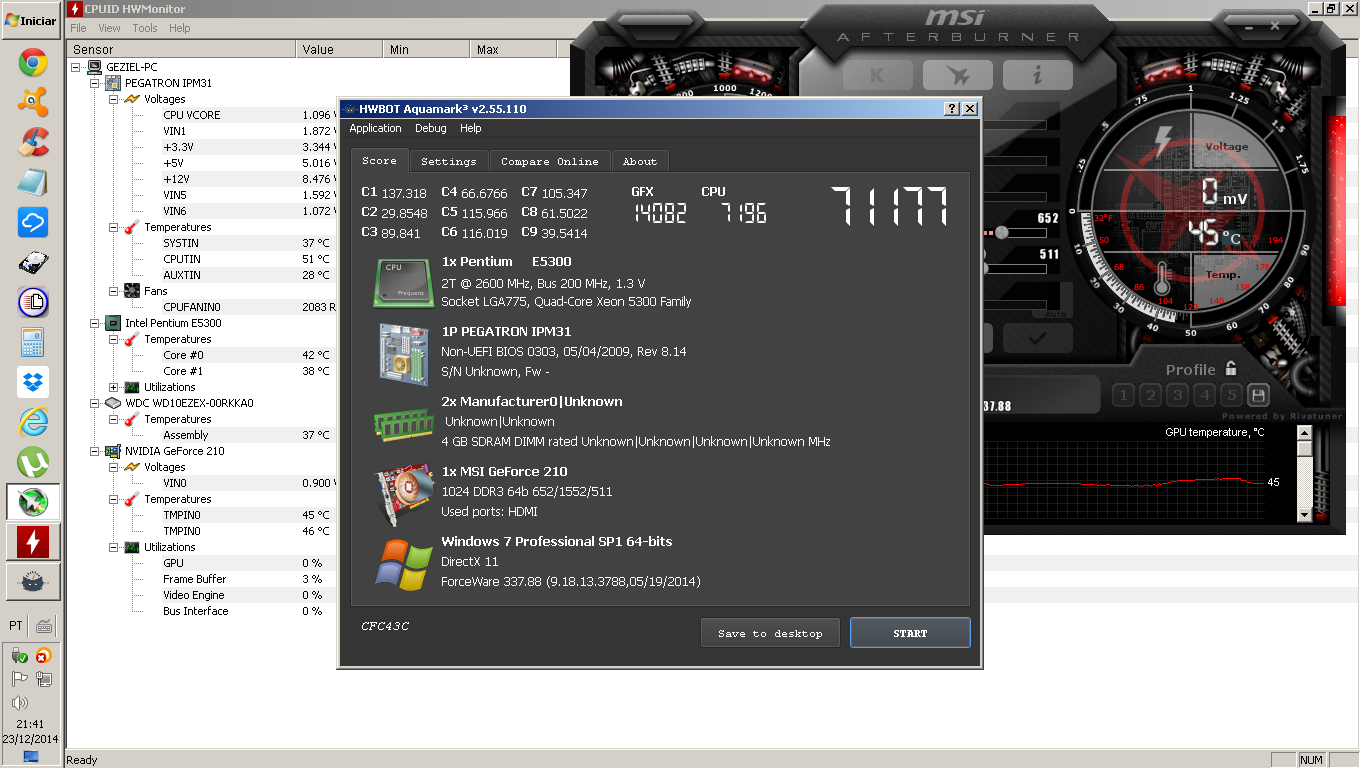Select Afterburner profile slot 5
Image resolution: width=1360 pixels, height=768 pixels.
pos(1231,396)
